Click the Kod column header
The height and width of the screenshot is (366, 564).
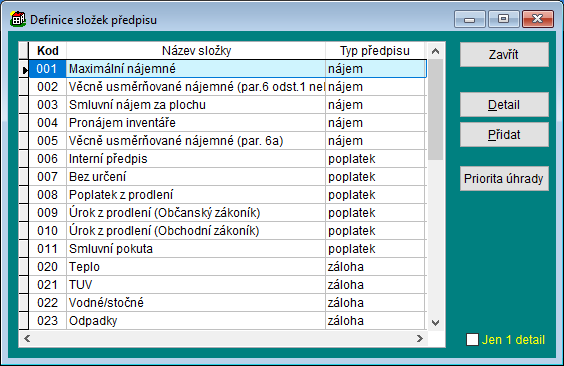click(47, 51)
